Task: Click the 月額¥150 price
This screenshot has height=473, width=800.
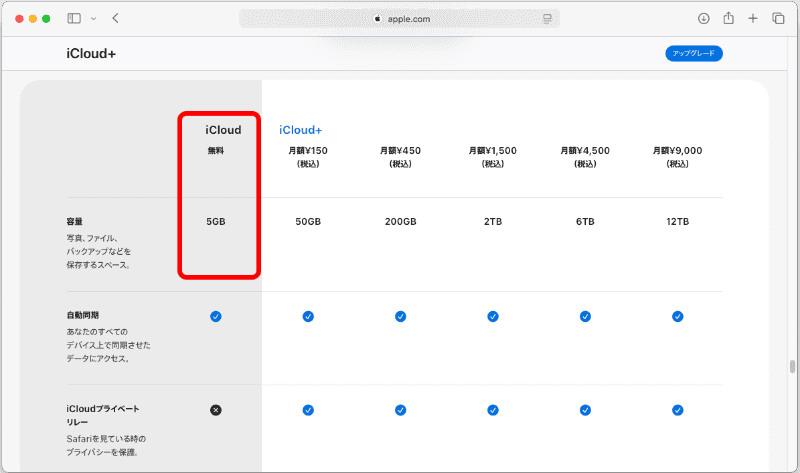Action: [x=308, y=151]
